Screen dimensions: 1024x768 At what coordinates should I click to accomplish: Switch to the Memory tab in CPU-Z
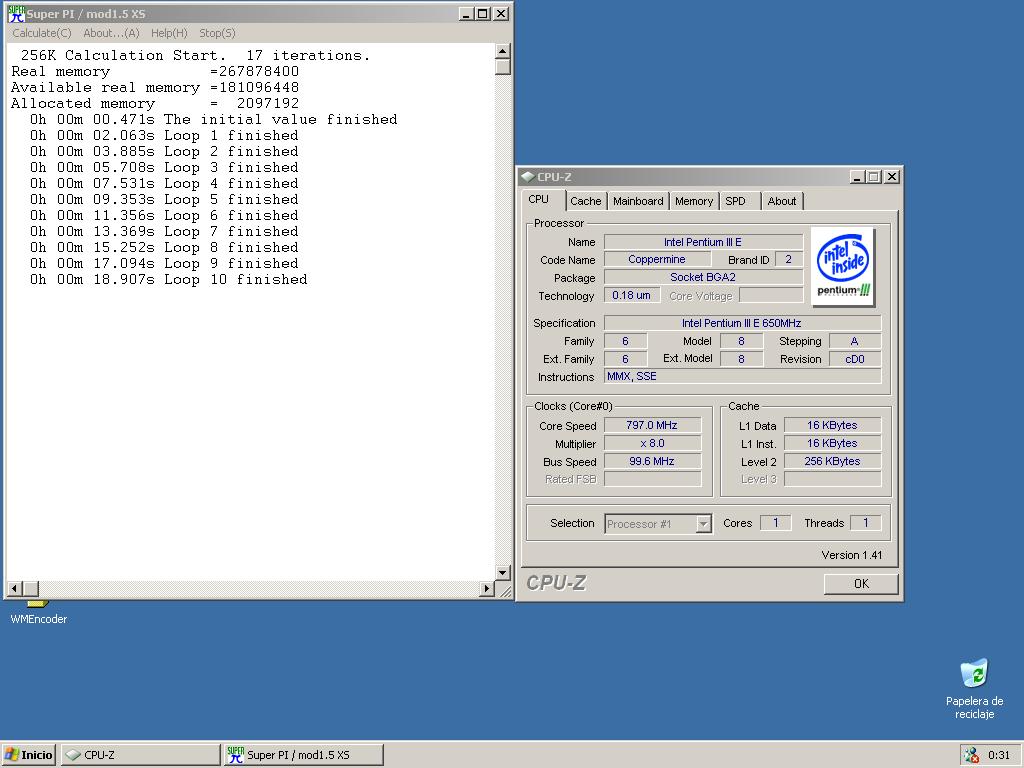(x=694, y=201)
